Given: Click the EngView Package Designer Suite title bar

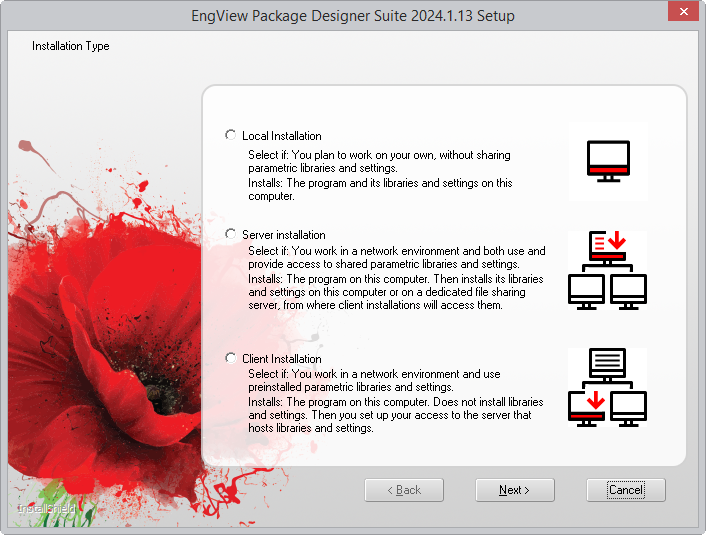Looking at the screenshot, I should click(353, 16).
